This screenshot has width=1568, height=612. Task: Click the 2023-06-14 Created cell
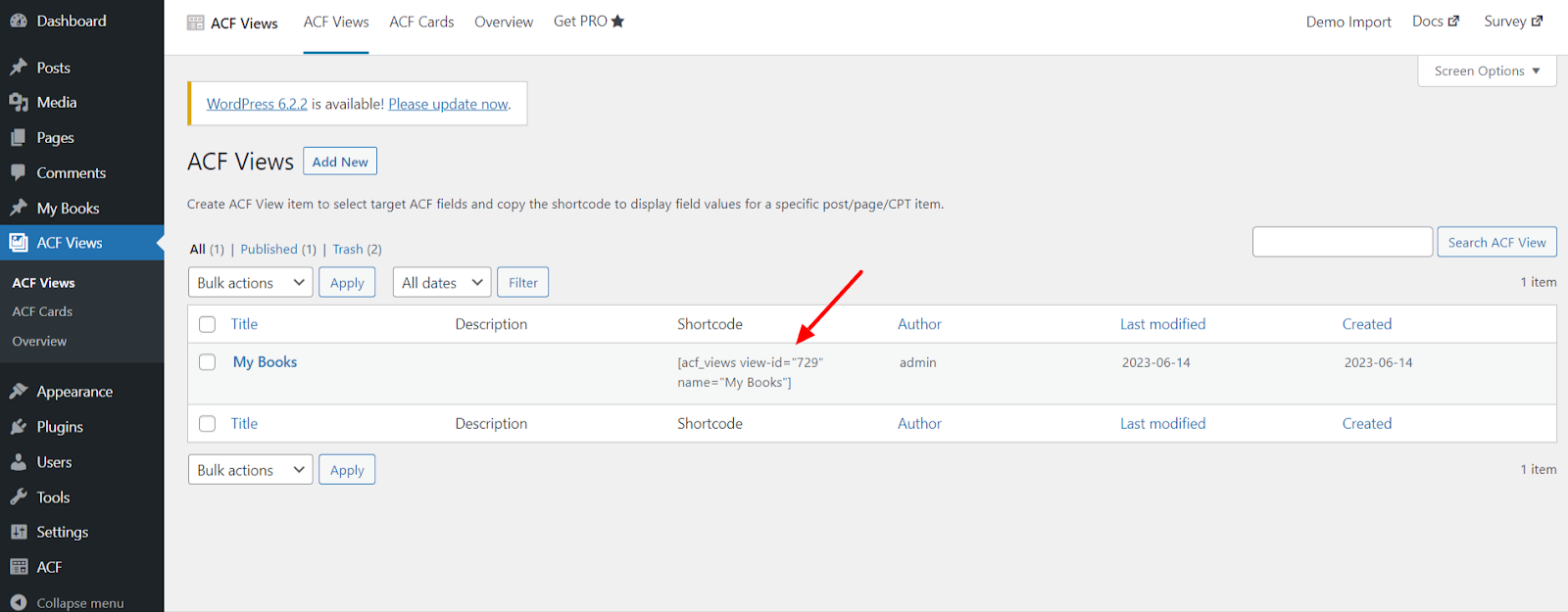(1378, 362)
